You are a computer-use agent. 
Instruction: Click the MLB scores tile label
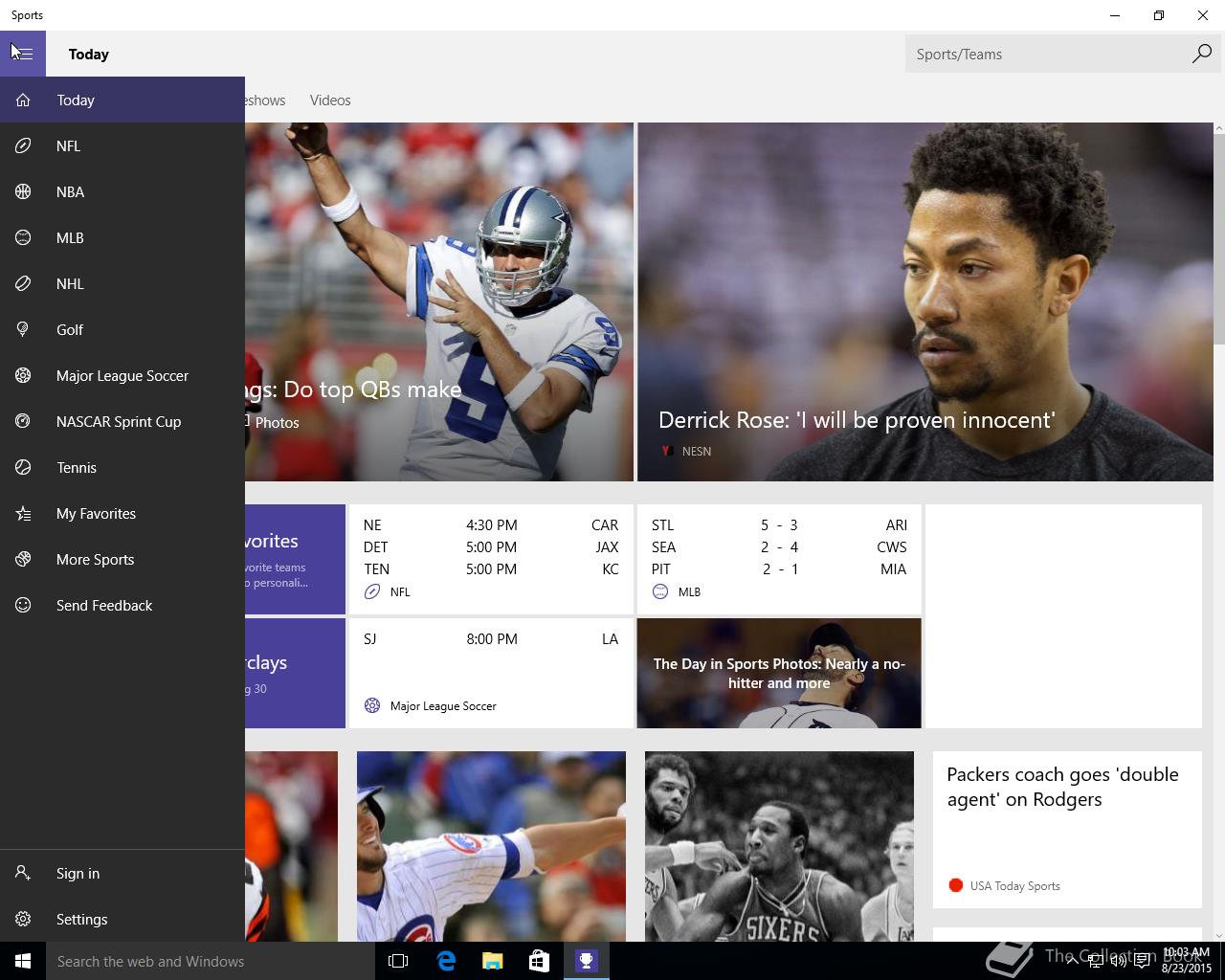[x=689, y=592]
